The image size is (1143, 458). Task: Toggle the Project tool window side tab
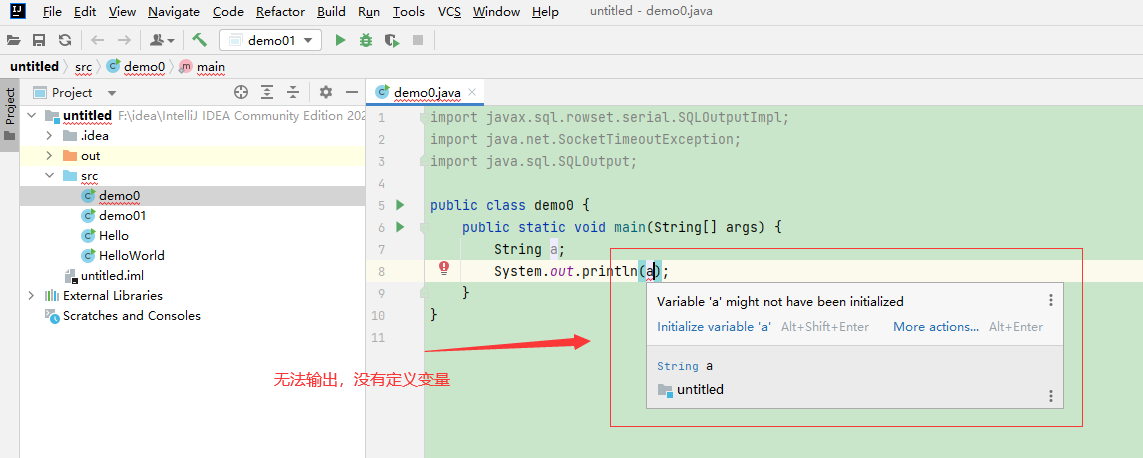(x=9, y=115)
